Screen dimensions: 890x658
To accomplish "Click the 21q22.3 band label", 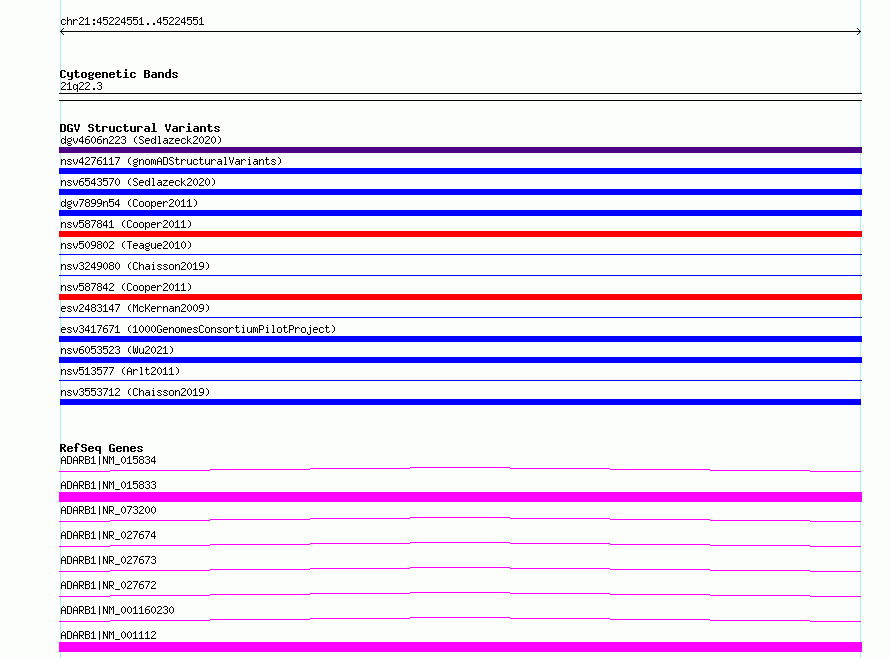I will [81, 86].
